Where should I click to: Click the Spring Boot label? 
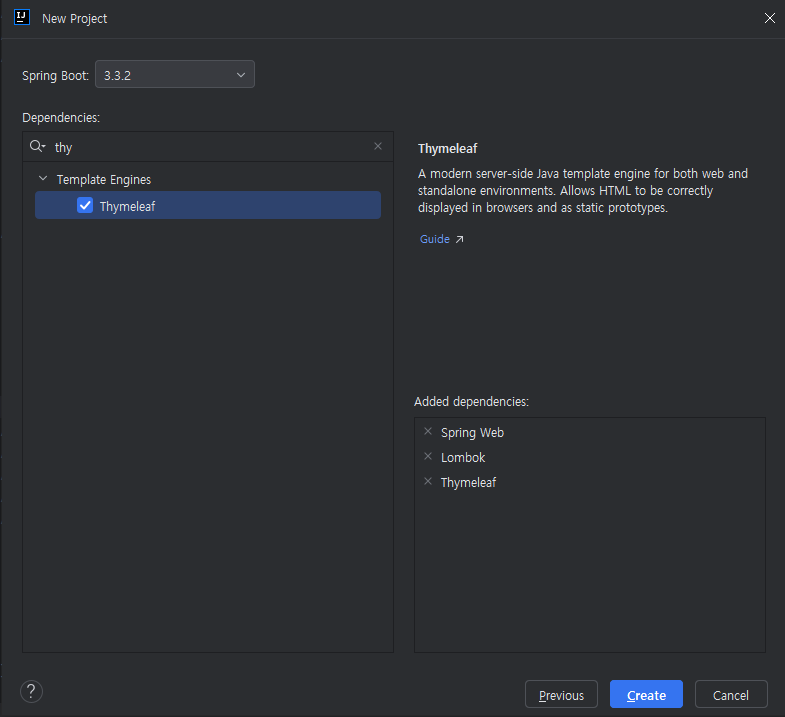(55, 76)
